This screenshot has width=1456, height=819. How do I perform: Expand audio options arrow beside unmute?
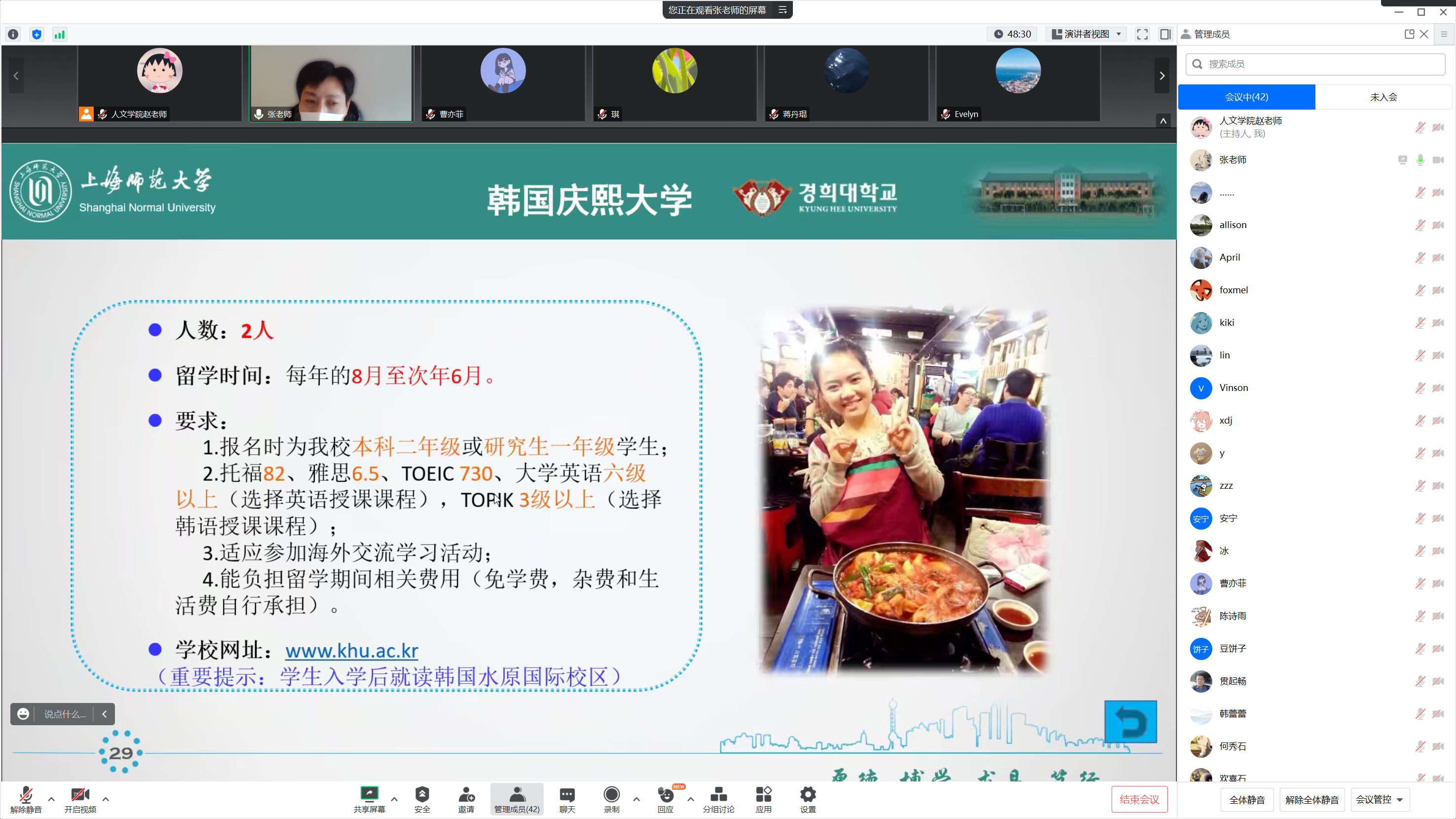pos(51,799)
